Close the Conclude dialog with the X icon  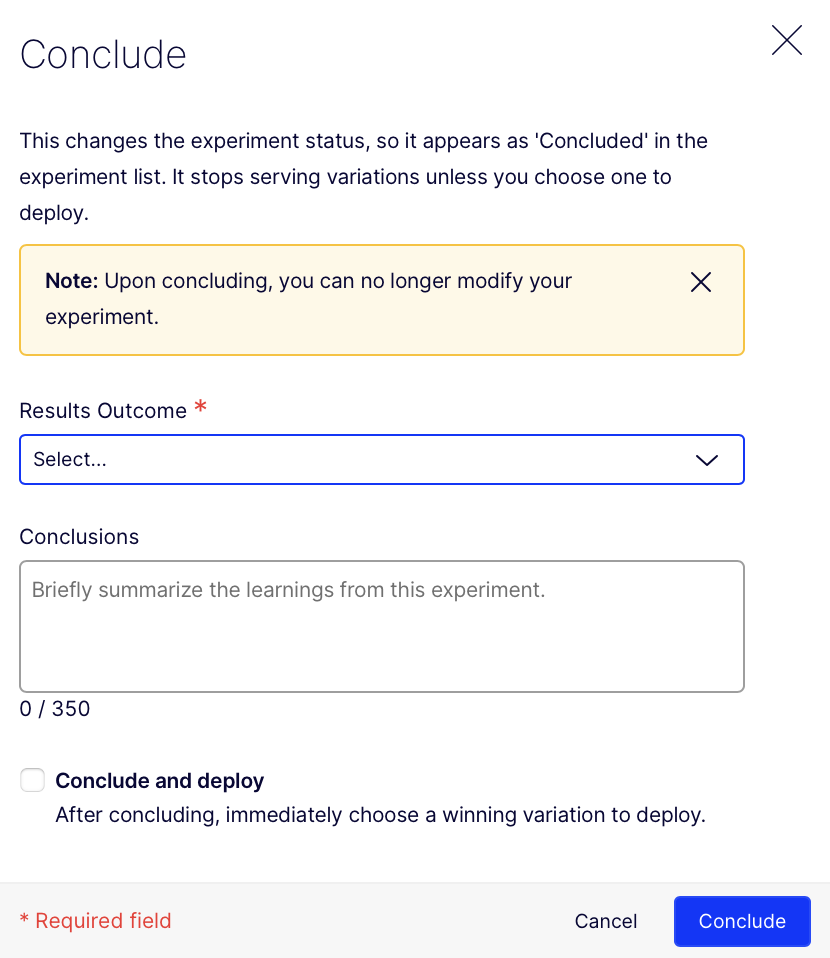point(787,41)
